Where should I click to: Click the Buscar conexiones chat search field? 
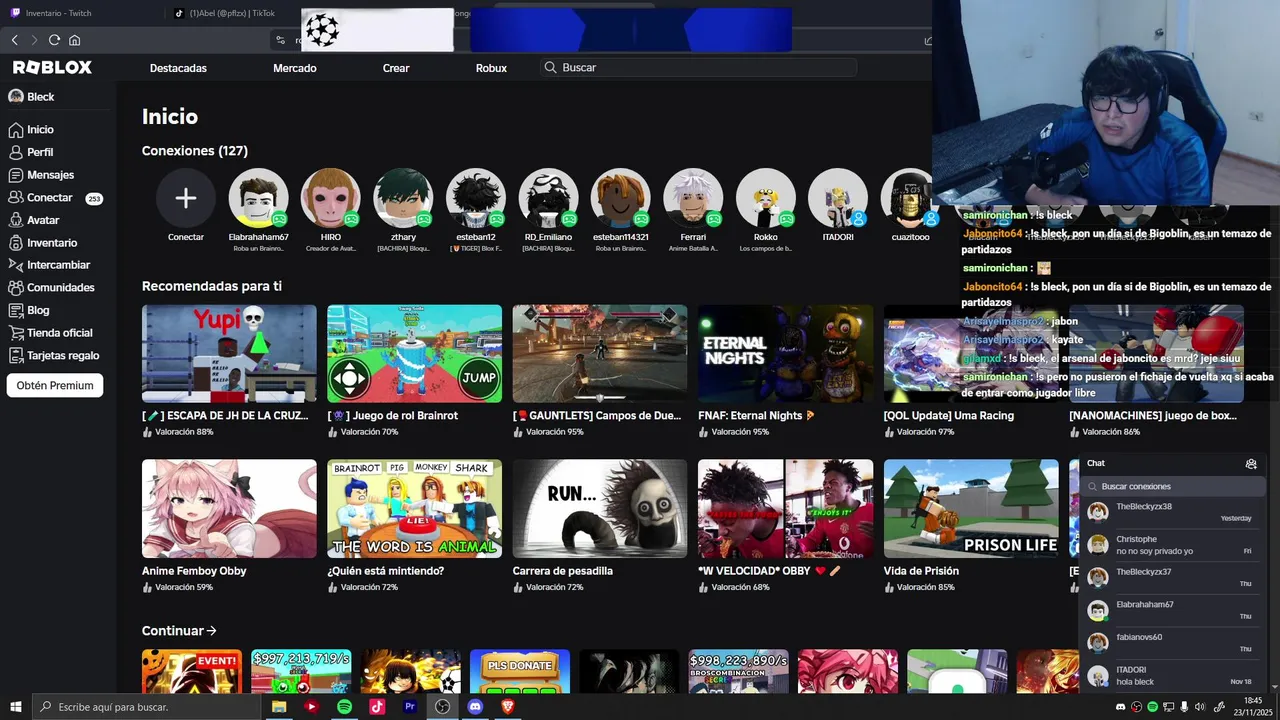click(x=1172, y=487)
